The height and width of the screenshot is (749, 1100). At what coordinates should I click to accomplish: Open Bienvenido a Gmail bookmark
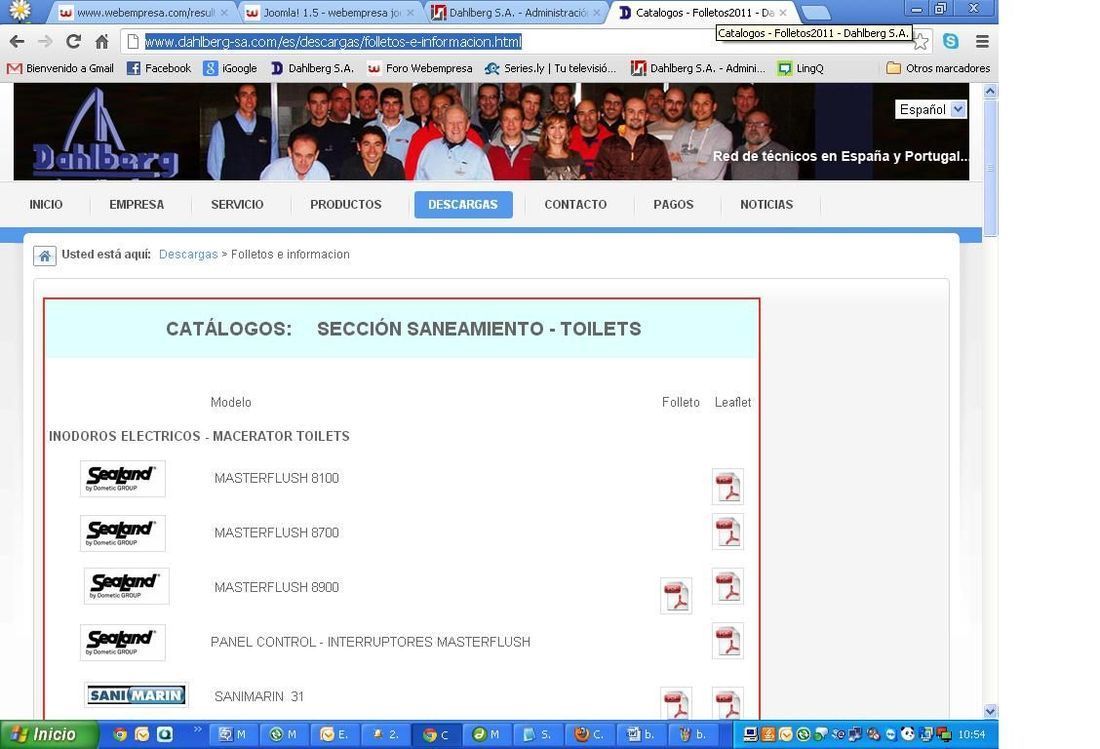coord(60,68)
